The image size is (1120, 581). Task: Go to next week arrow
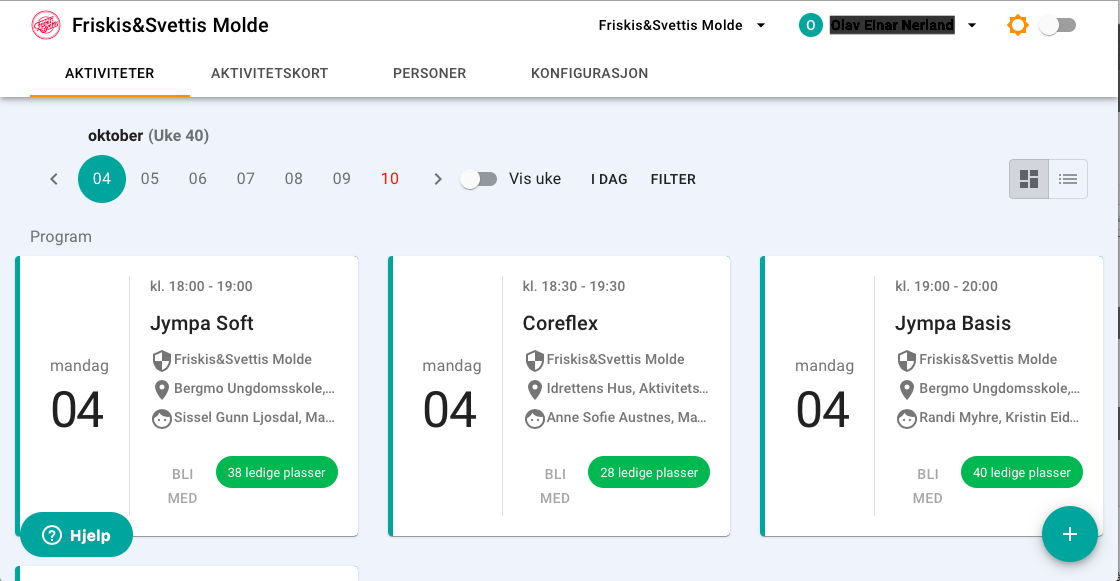(438, 179)
